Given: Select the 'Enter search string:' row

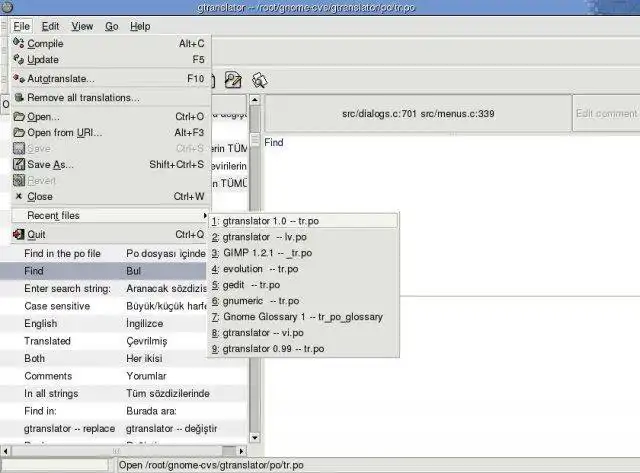Looking at the screenshot, I should point(104,289).
